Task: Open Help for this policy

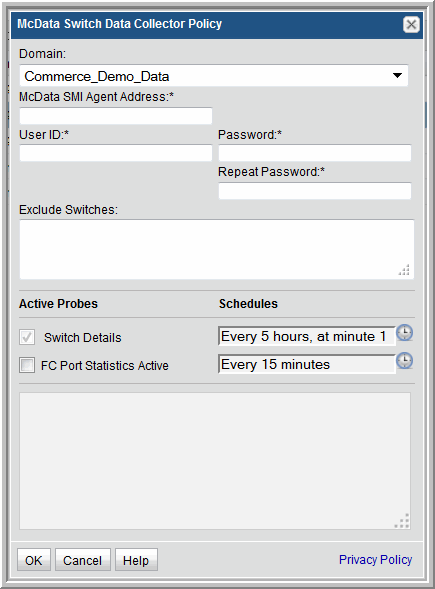Action: tap(136, 560)
